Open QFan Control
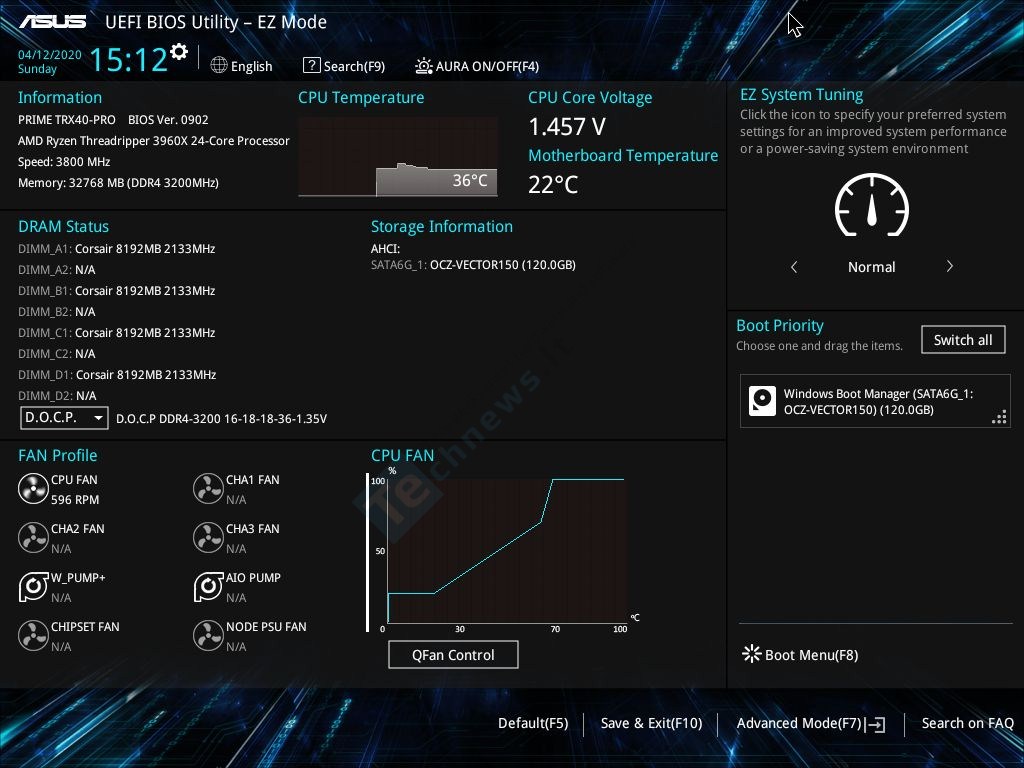This screenshot has height=768, width=1024. pos(453,655)
